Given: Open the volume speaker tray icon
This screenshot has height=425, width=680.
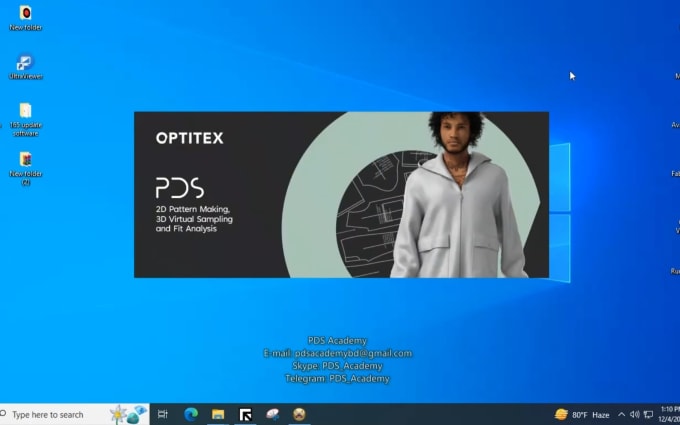Looking at the screenshot, I should click(x=634, y=415).
